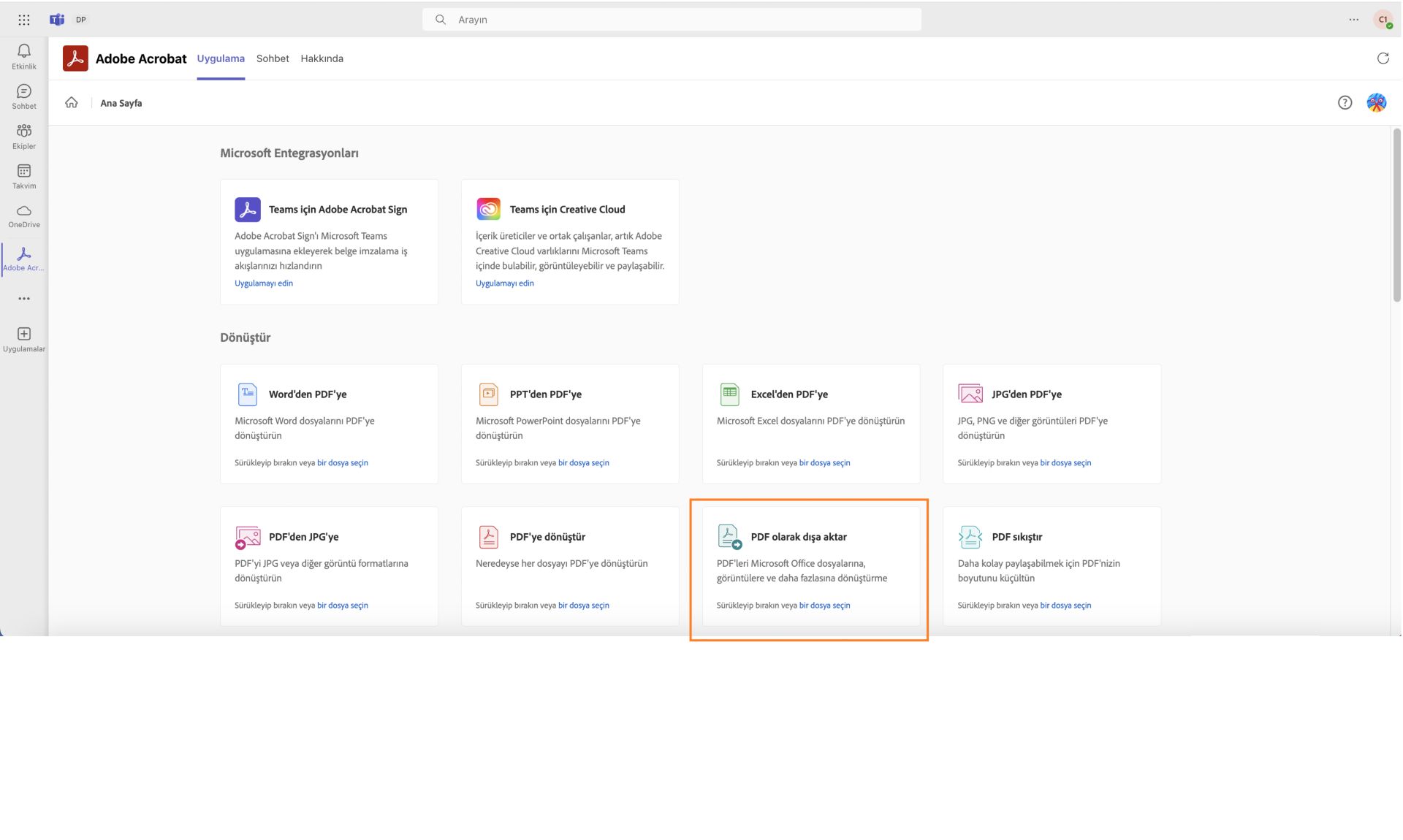
Task: Select a file in Word'den PDF'ye card
Action: click(343, 463)
